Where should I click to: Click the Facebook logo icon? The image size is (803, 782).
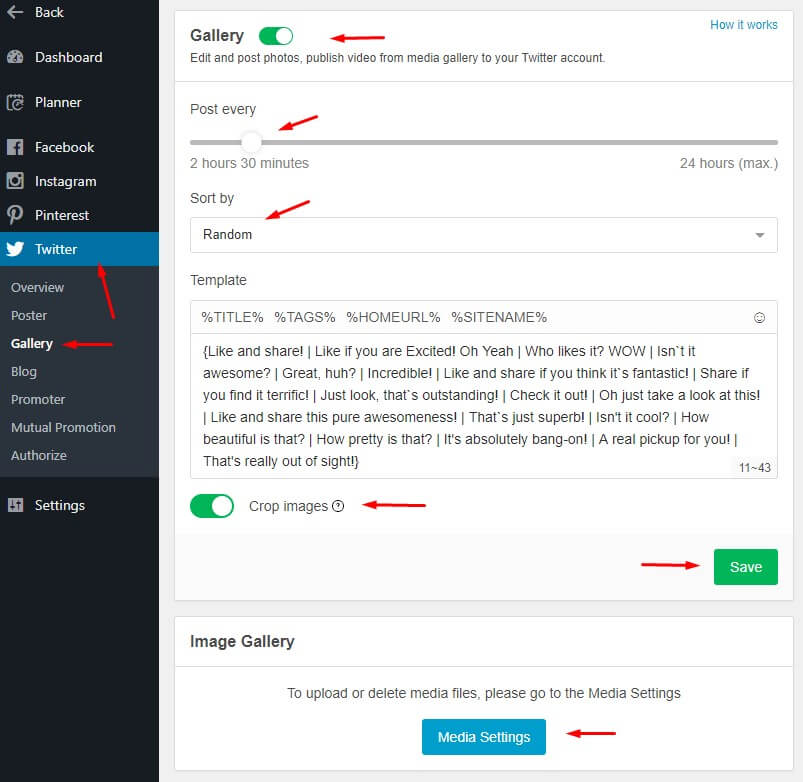(x=15, y=147)
